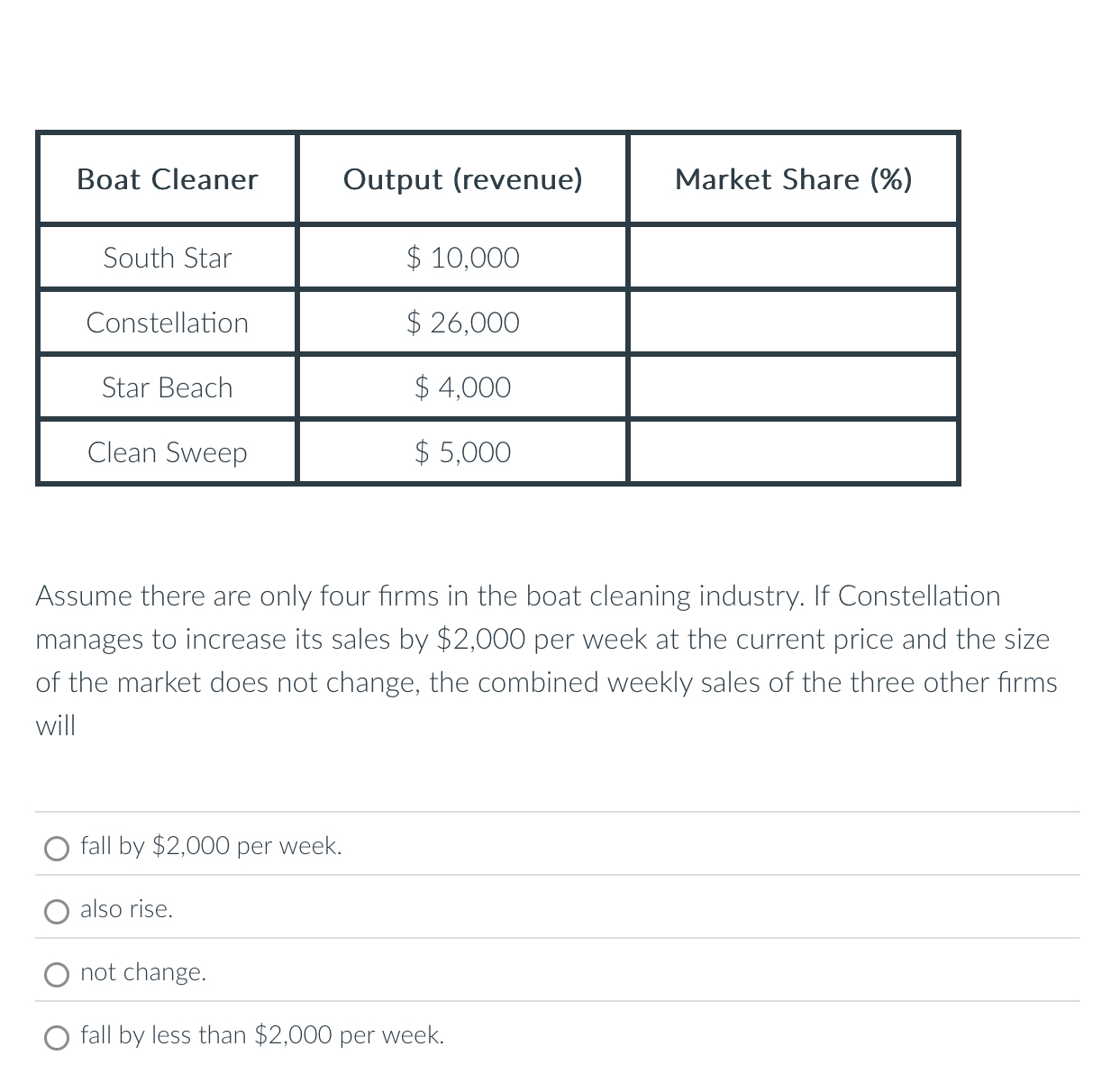Click the Boat Cleaner column header
Screen dimensions: 1111x1092
tap(167, 178)
